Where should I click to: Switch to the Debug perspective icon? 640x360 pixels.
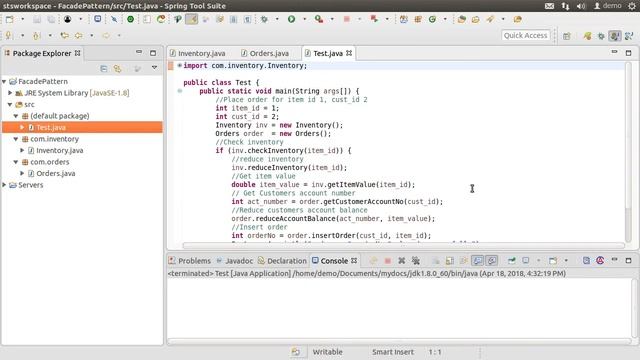coord(601,36)
